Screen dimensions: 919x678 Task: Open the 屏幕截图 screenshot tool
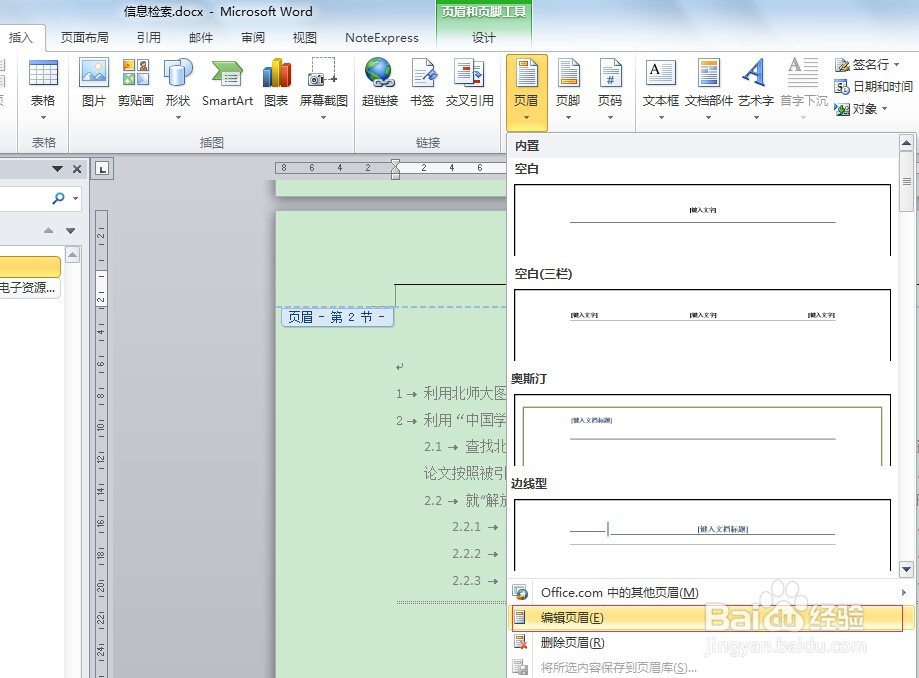(322, 85)
